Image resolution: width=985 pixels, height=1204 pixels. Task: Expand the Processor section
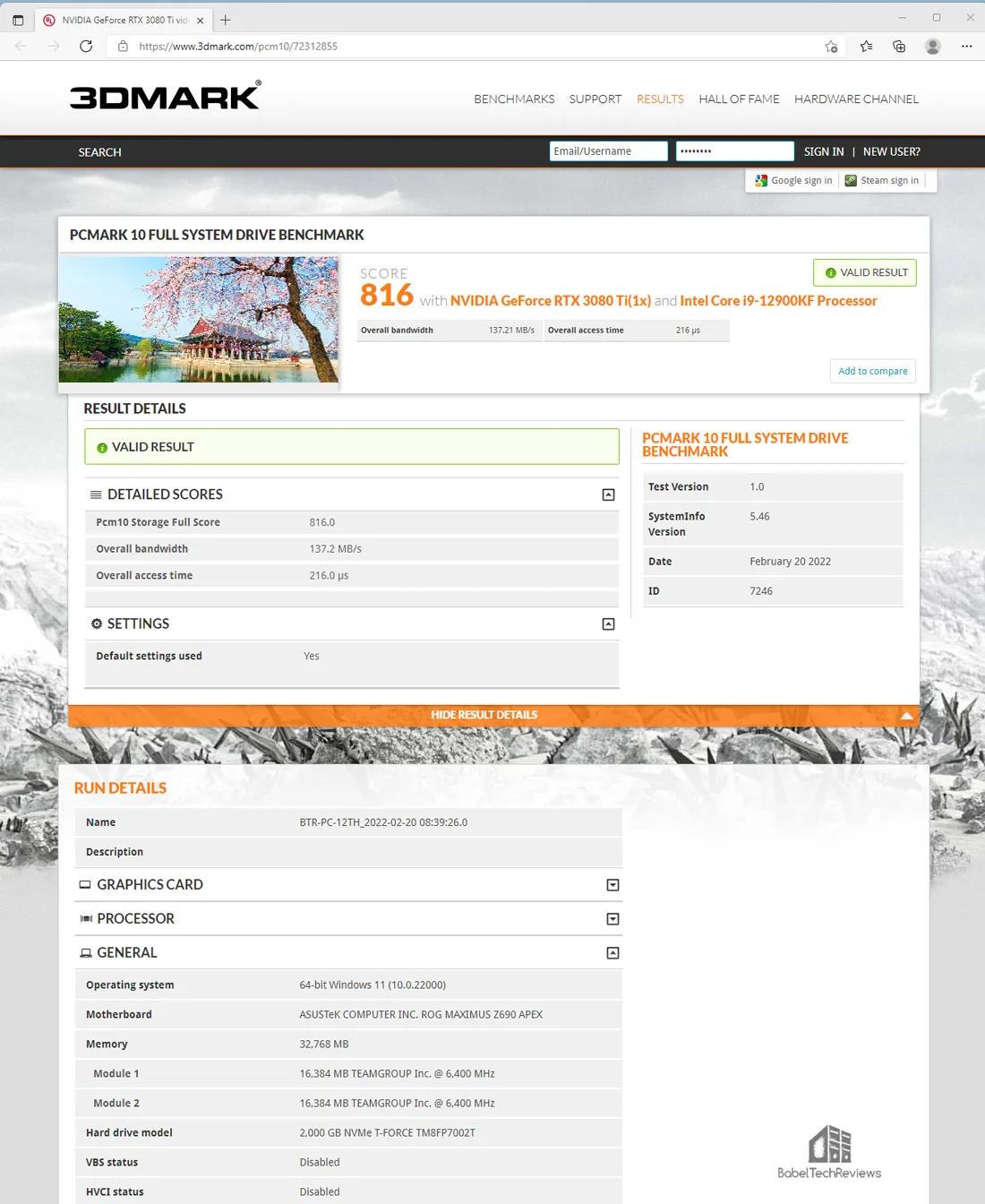click(613, 919)
